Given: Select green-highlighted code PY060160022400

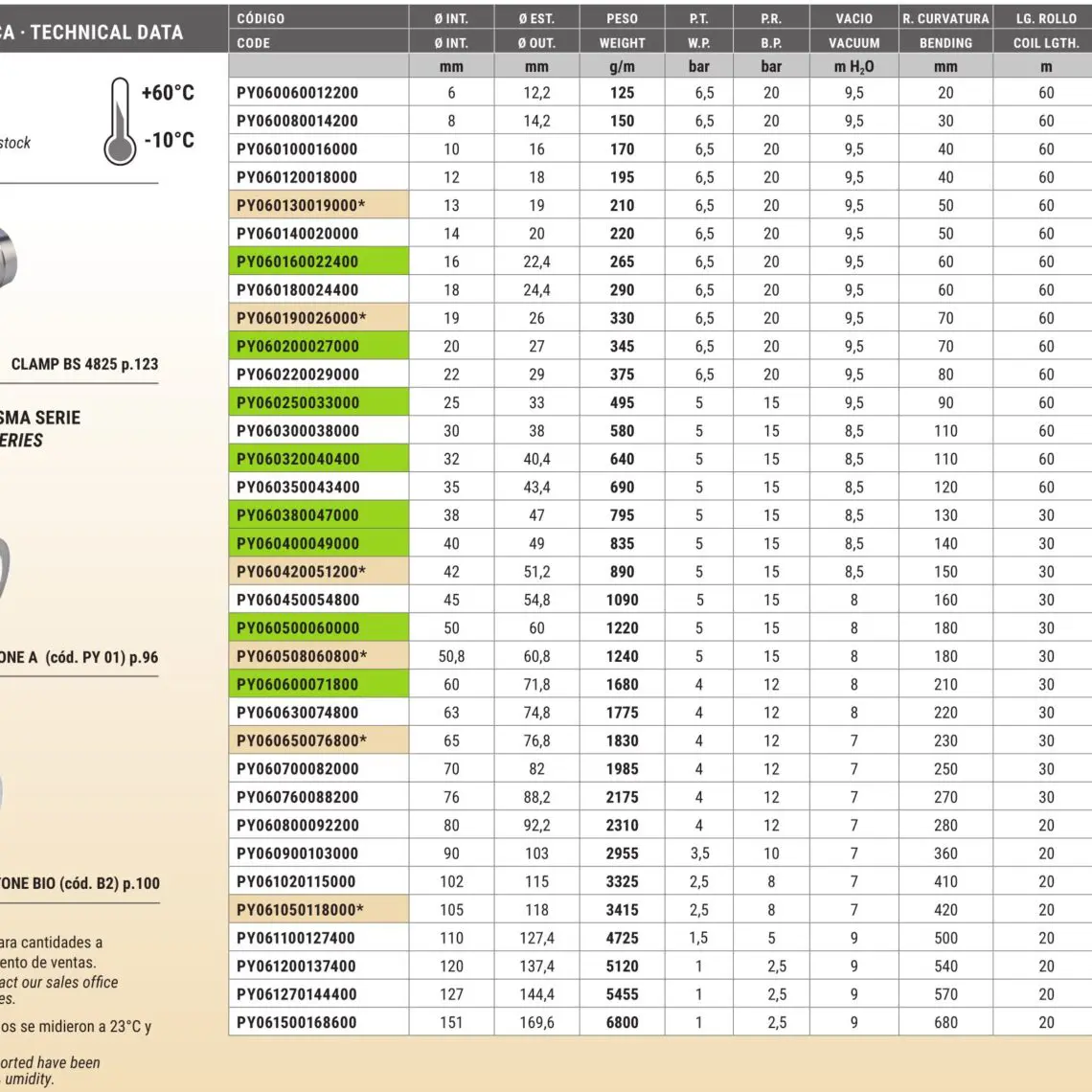Looking at the screenshot, I should tap(298, 262).
